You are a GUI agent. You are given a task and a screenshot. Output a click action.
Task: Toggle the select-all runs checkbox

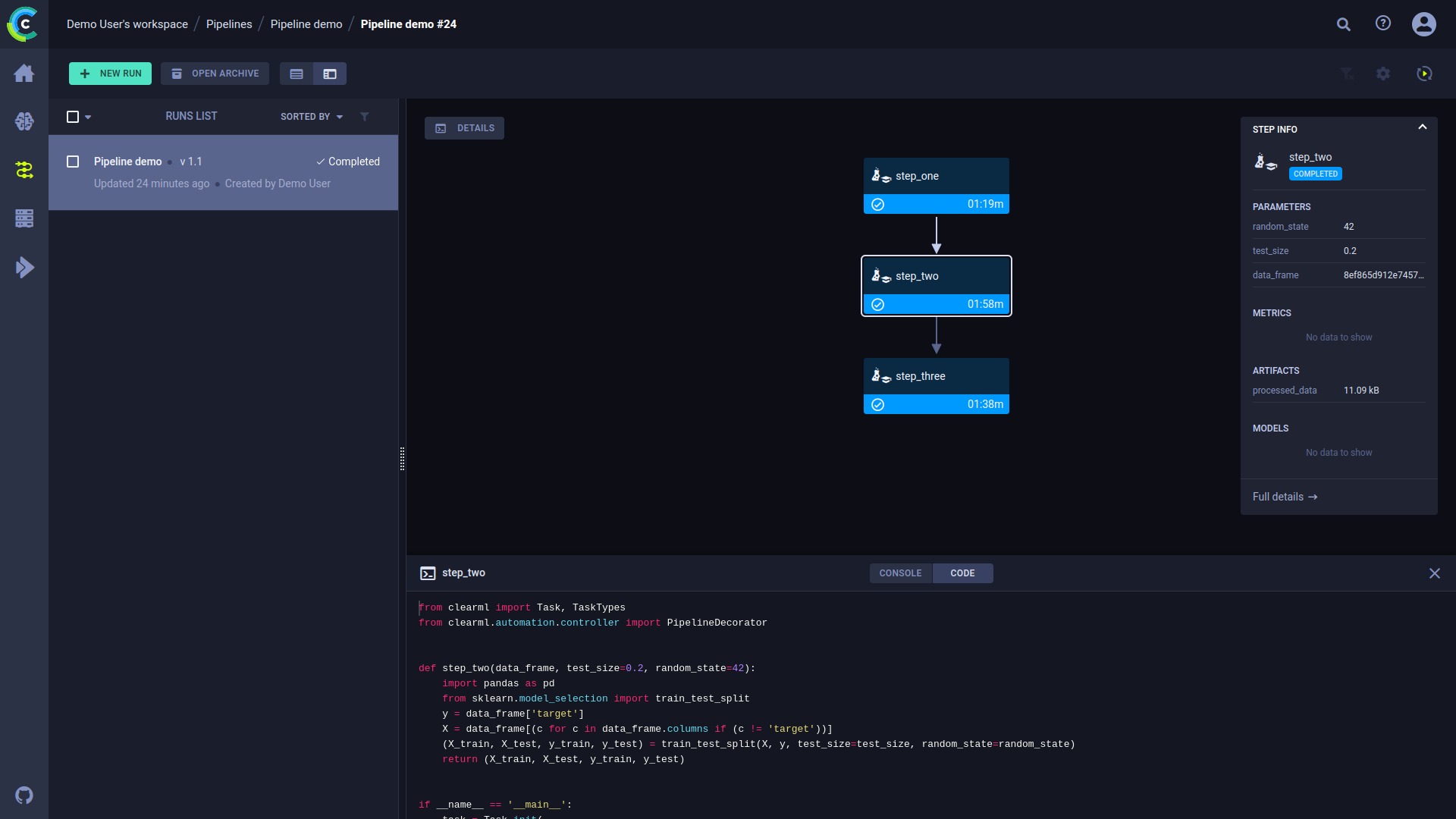point(73,117)
